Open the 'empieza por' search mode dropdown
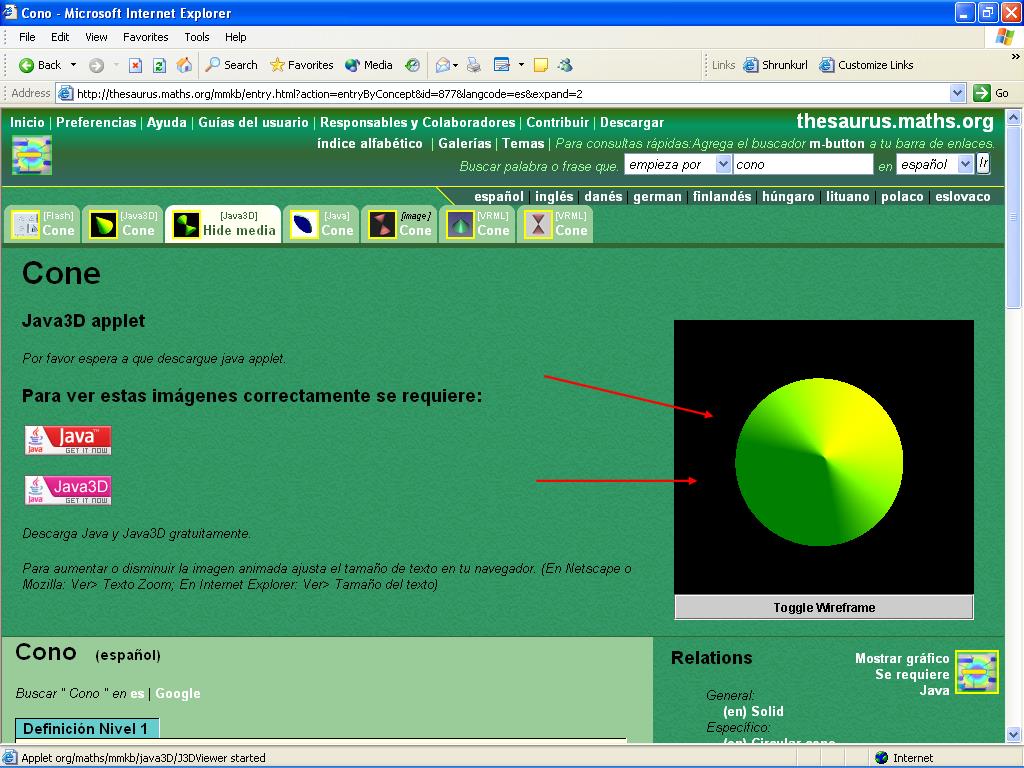The height and width of the screenshot is (768, 1024). 723,164
